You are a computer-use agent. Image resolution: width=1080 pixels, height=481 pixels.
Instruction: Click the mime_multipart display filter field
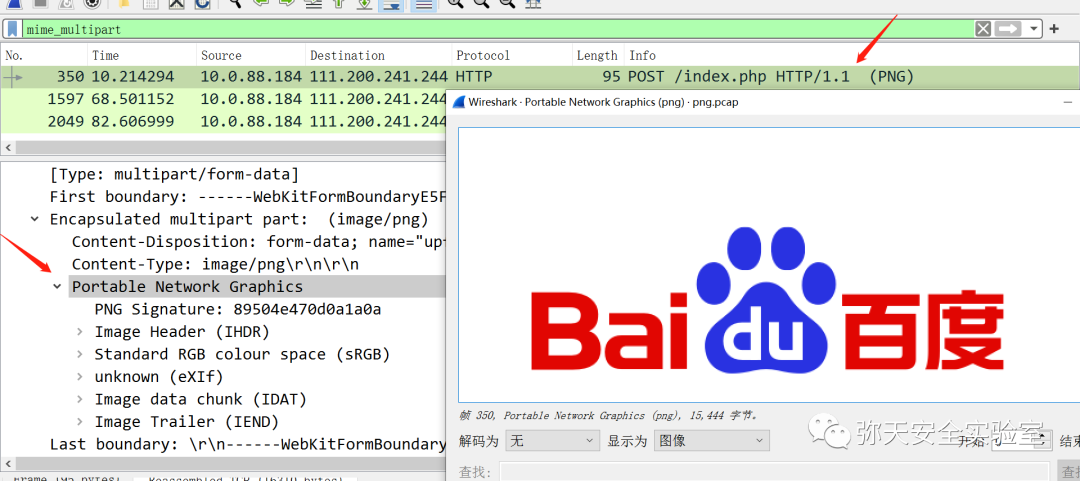(497, 29)
